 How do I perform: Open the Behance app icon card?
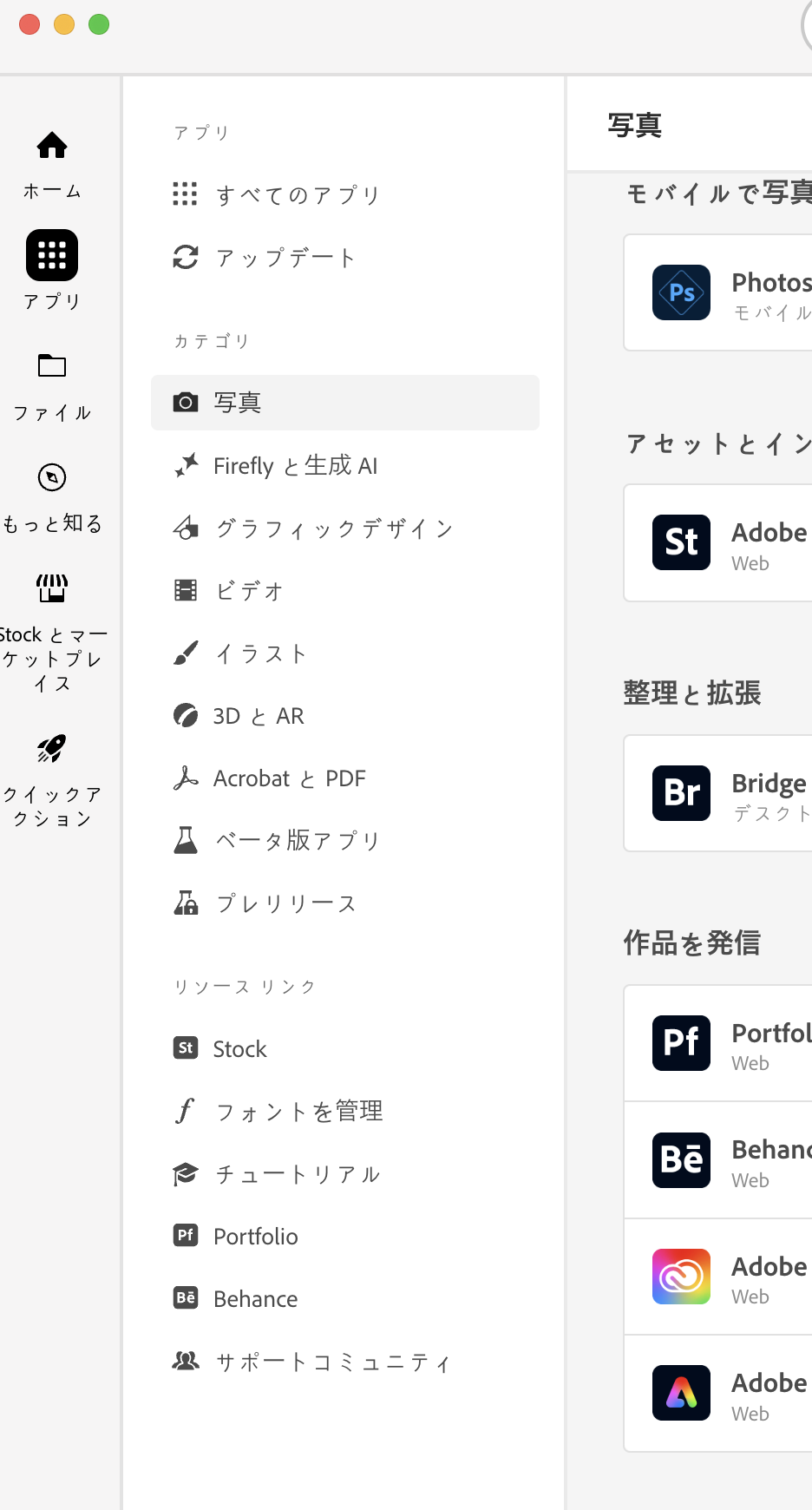[682, 1159]
